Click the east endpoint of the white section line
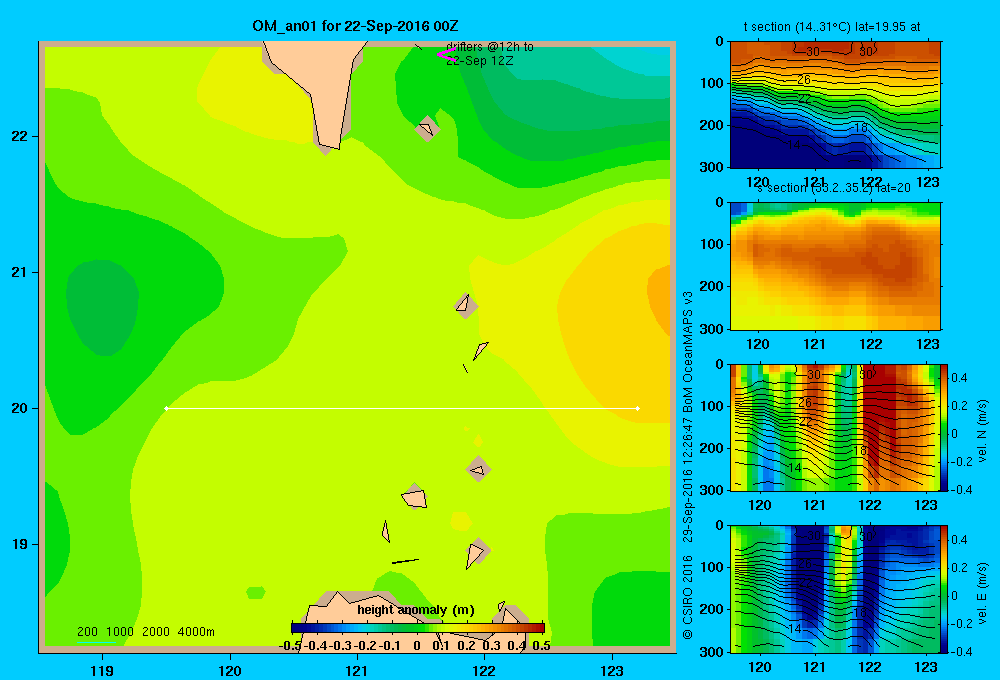 [x=638, y=408]
